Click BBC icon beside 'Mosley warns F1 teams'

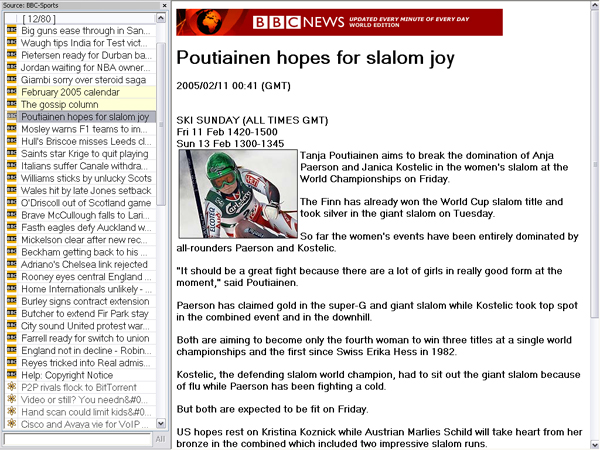point(11,128)
